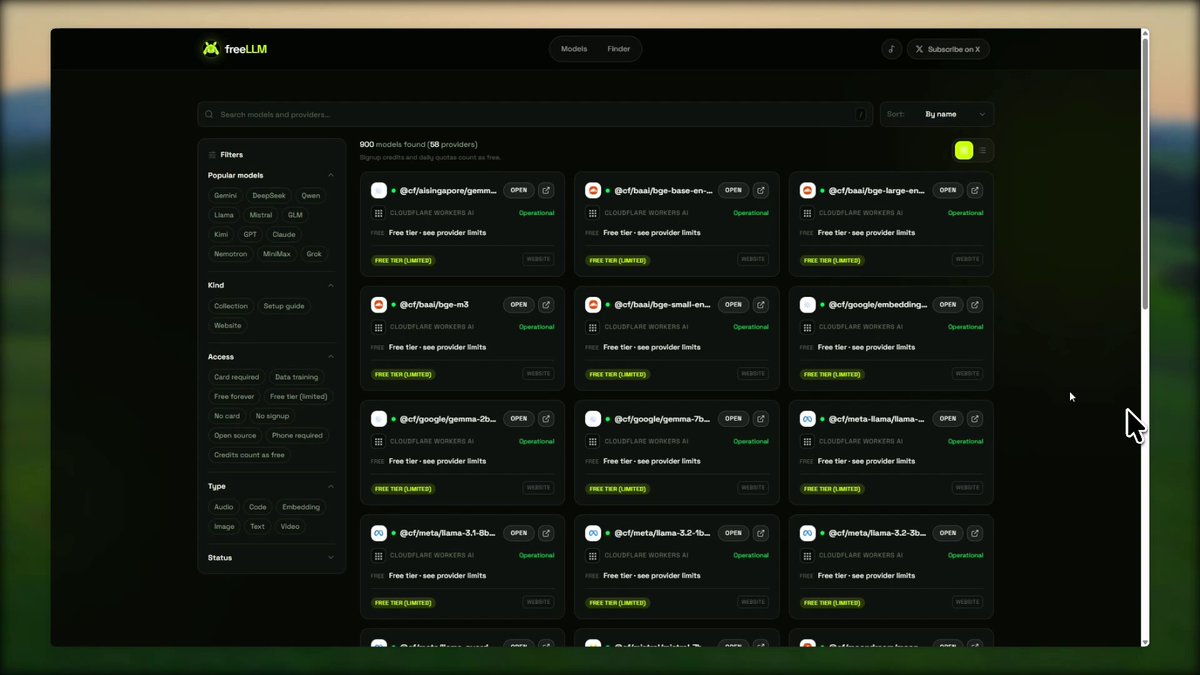Toggle the DeepSeek filter chip
The width and height of the screenshot is (1200, 675).
coord(269,196)
